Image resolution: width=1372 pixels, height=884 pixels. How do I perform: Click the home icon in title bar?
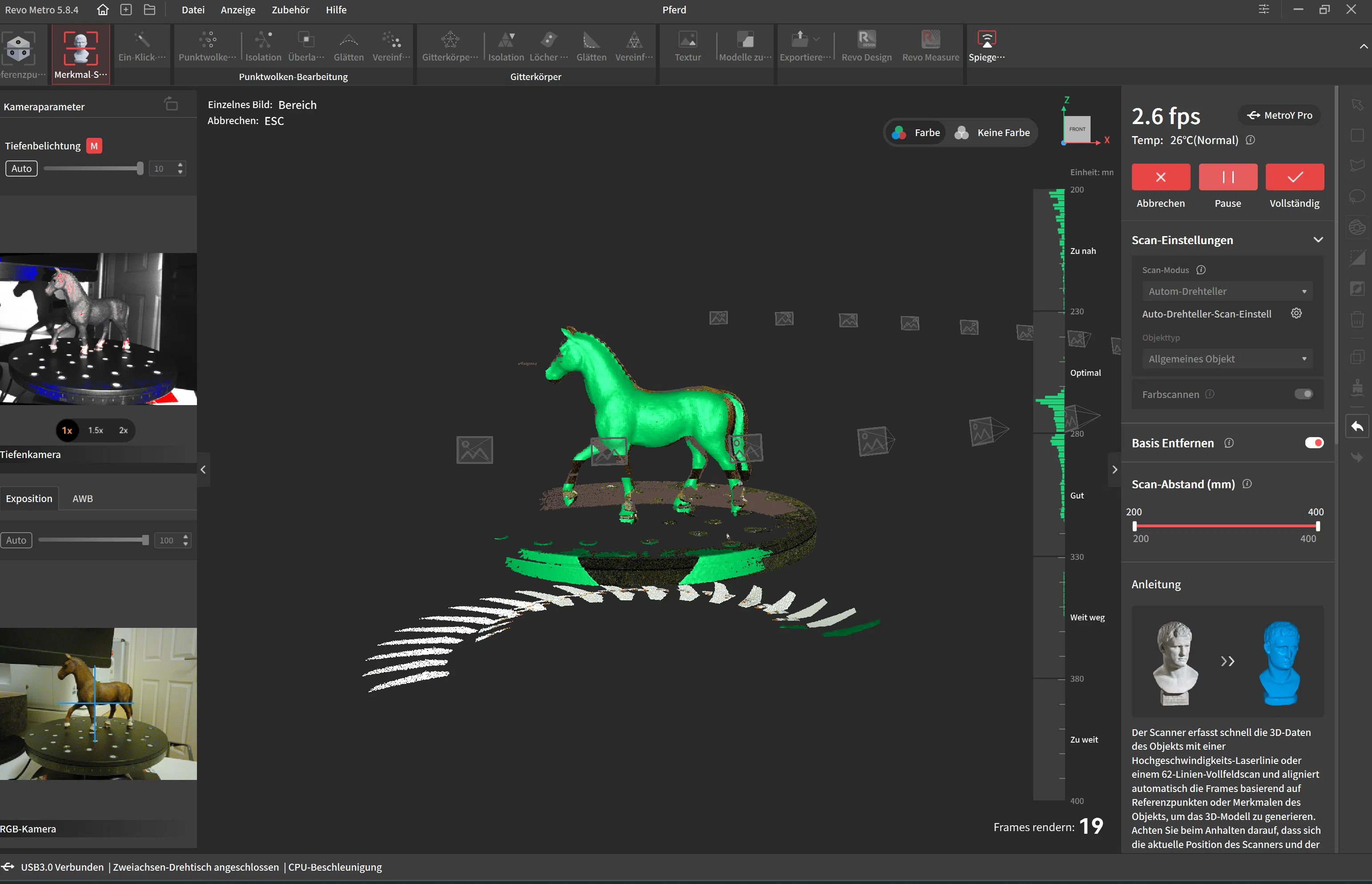coord(103,10)
